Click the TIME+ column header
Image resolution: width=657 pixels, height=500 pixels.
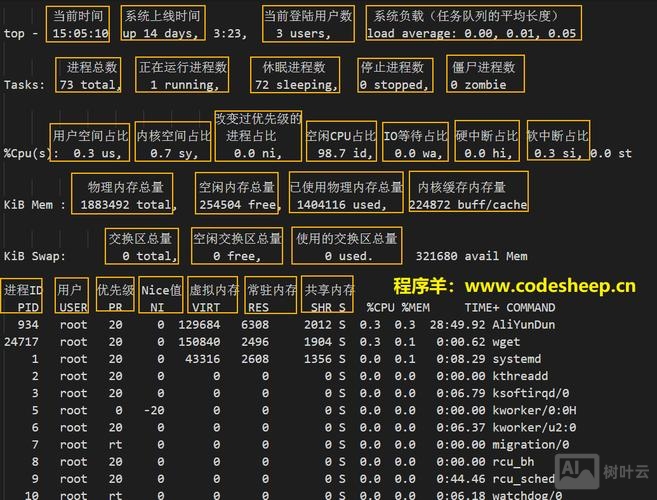[x=483, y=307]
